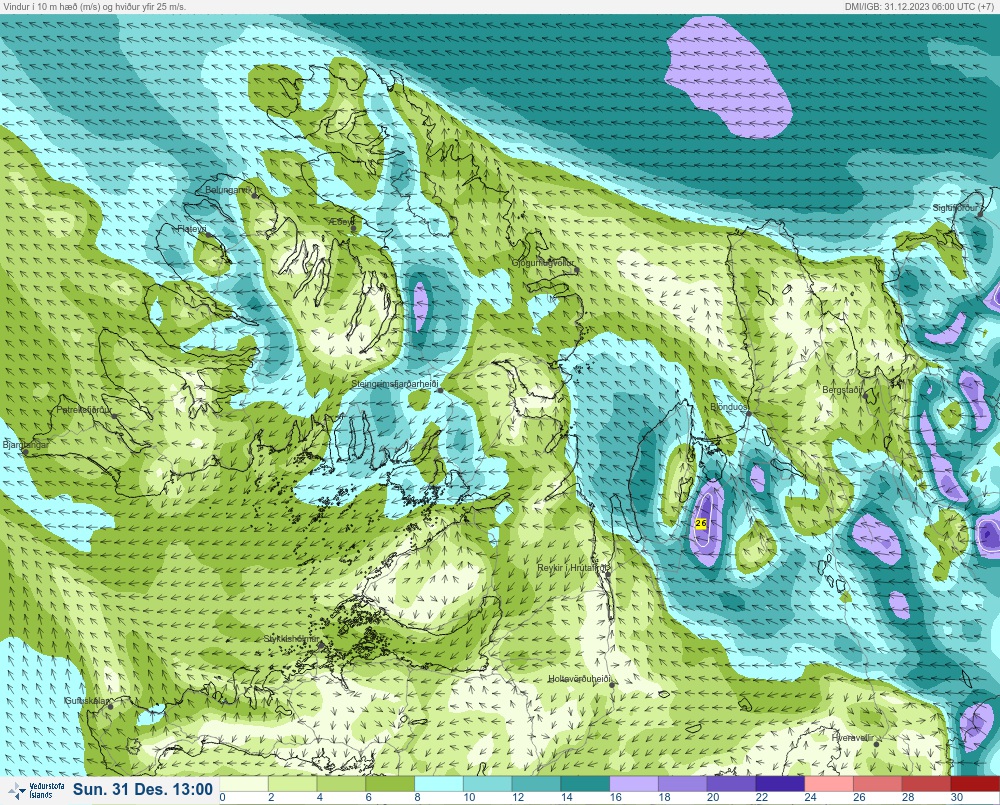
Task: Click the Flateyri station label
Action: click(192, 228)
